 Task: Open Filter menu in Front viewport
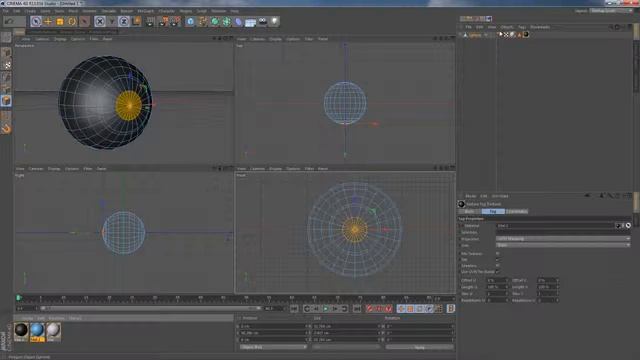coord(309,169)
